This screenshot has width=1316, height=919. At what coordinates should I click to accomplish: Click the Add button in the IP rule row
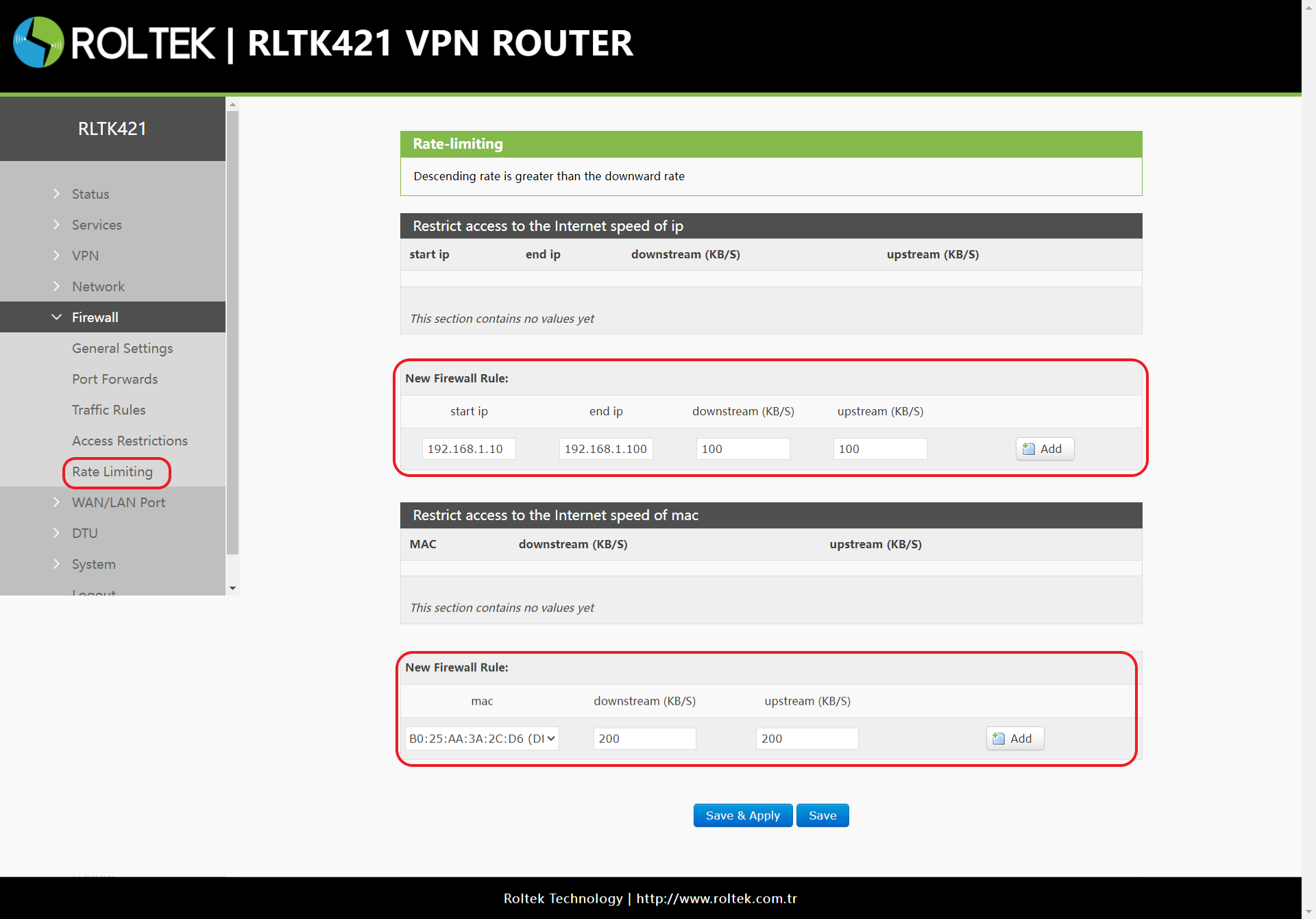[1044, 449]
